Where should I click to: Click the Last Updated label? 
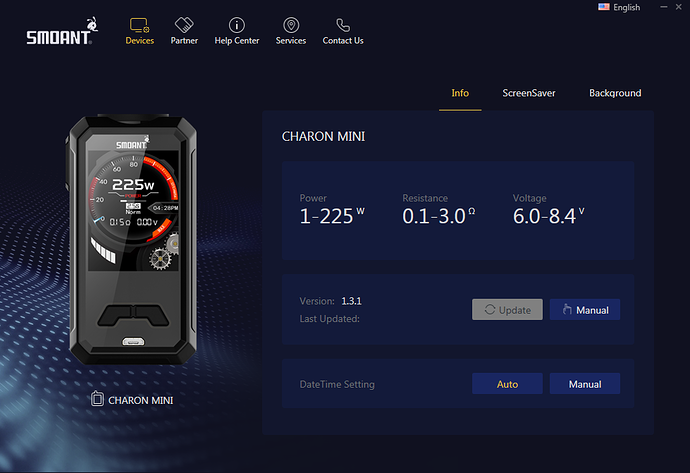(330, 319)
